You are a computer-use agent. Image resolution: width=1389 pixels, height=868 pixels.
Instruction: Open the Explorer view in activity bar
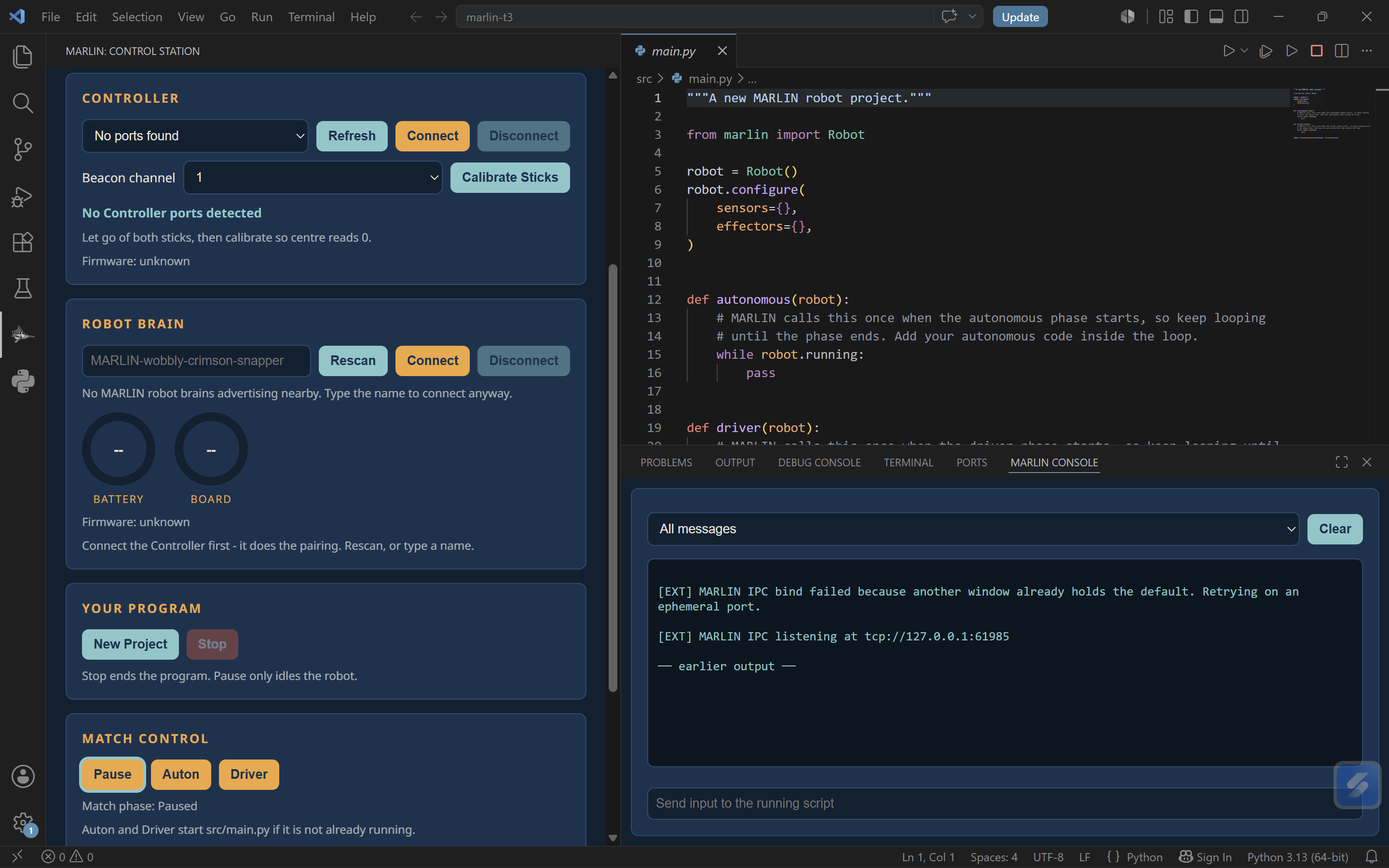click(23, 57)
